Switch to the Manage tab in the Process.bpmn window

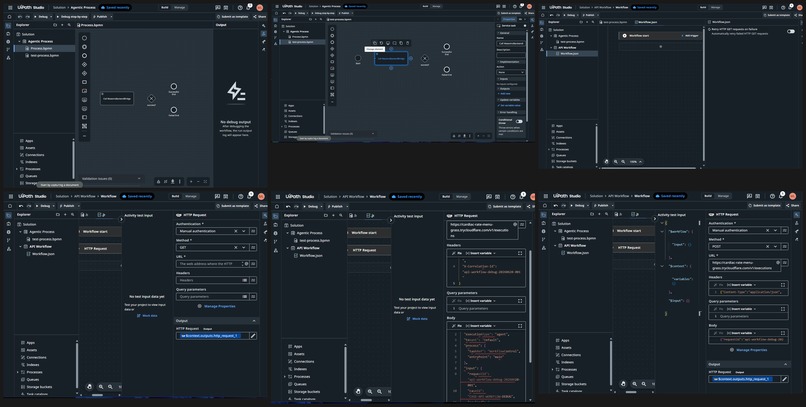(x=177, y=8)
